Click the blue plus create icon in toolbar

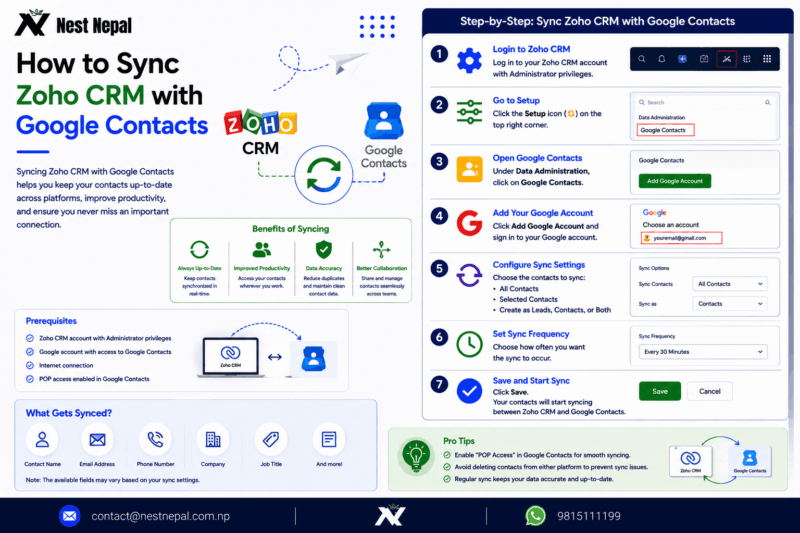683,59
